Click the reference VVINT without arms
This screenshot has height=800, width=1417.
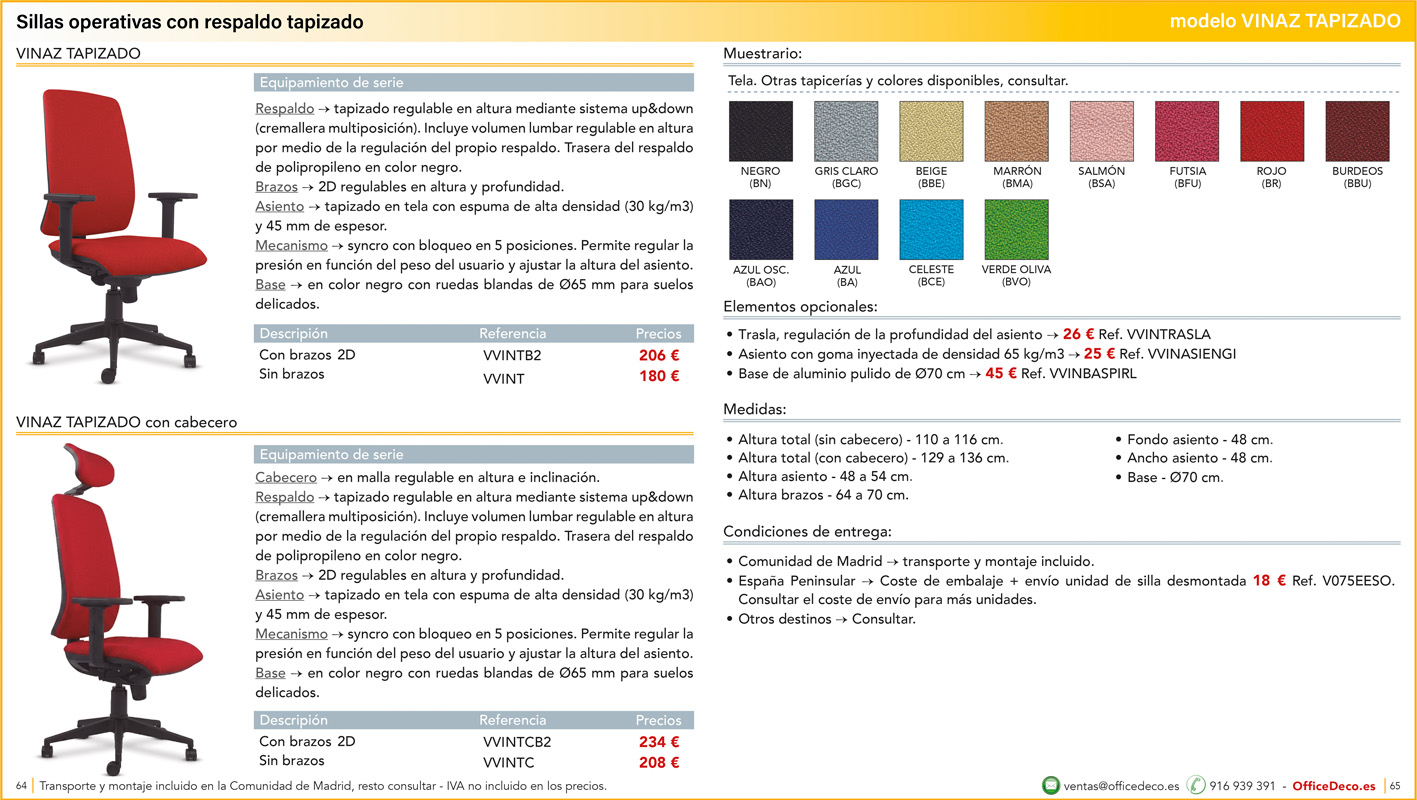[504, 378]
